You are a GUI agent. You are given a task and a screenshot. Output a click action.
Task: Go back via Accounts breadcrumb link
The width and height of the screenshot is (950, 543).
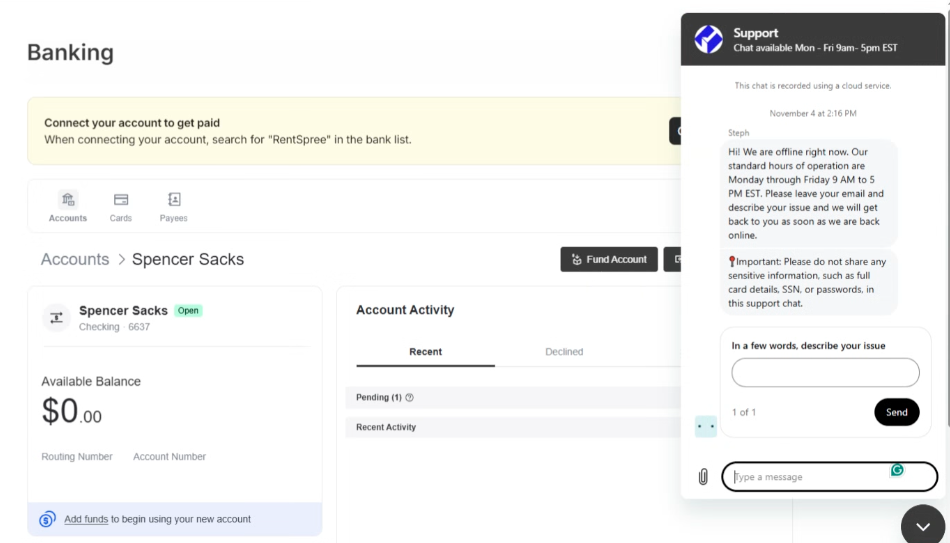(x=75, y=259)
